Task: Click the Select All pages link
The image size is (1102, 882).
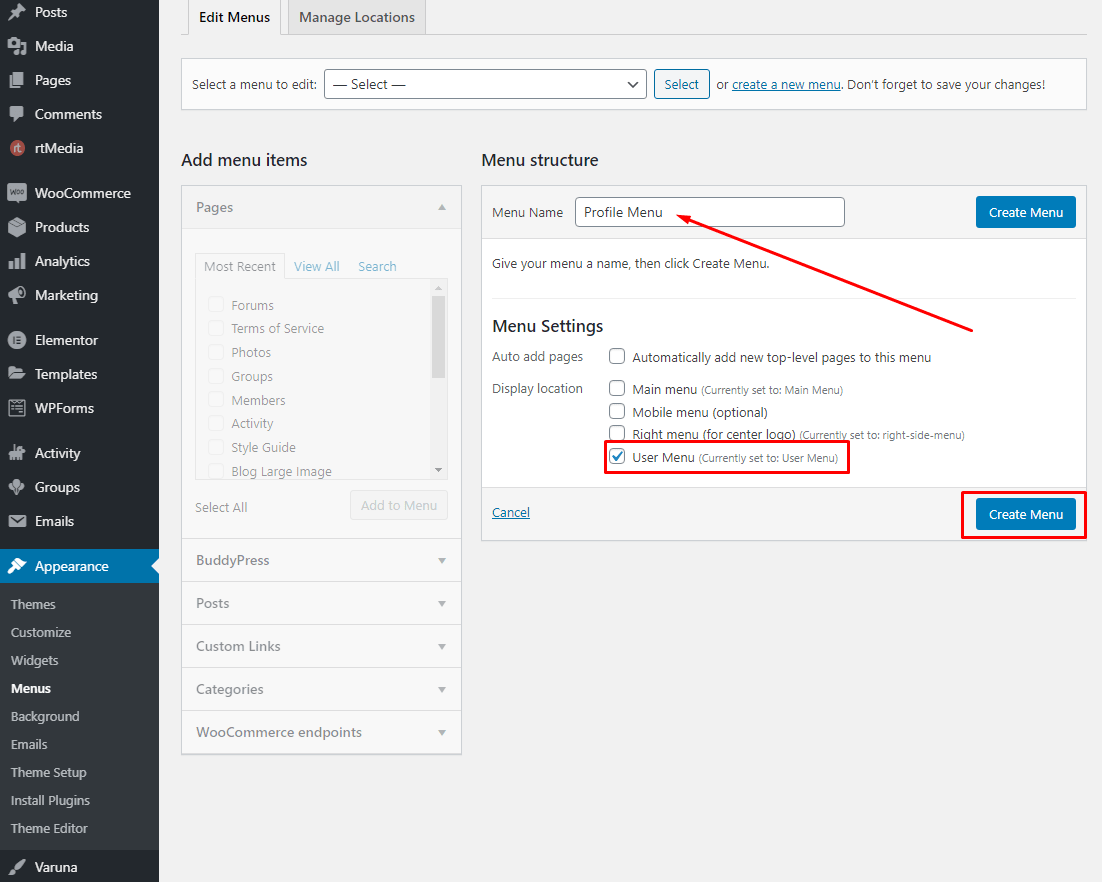Action: tap(221, 507)
